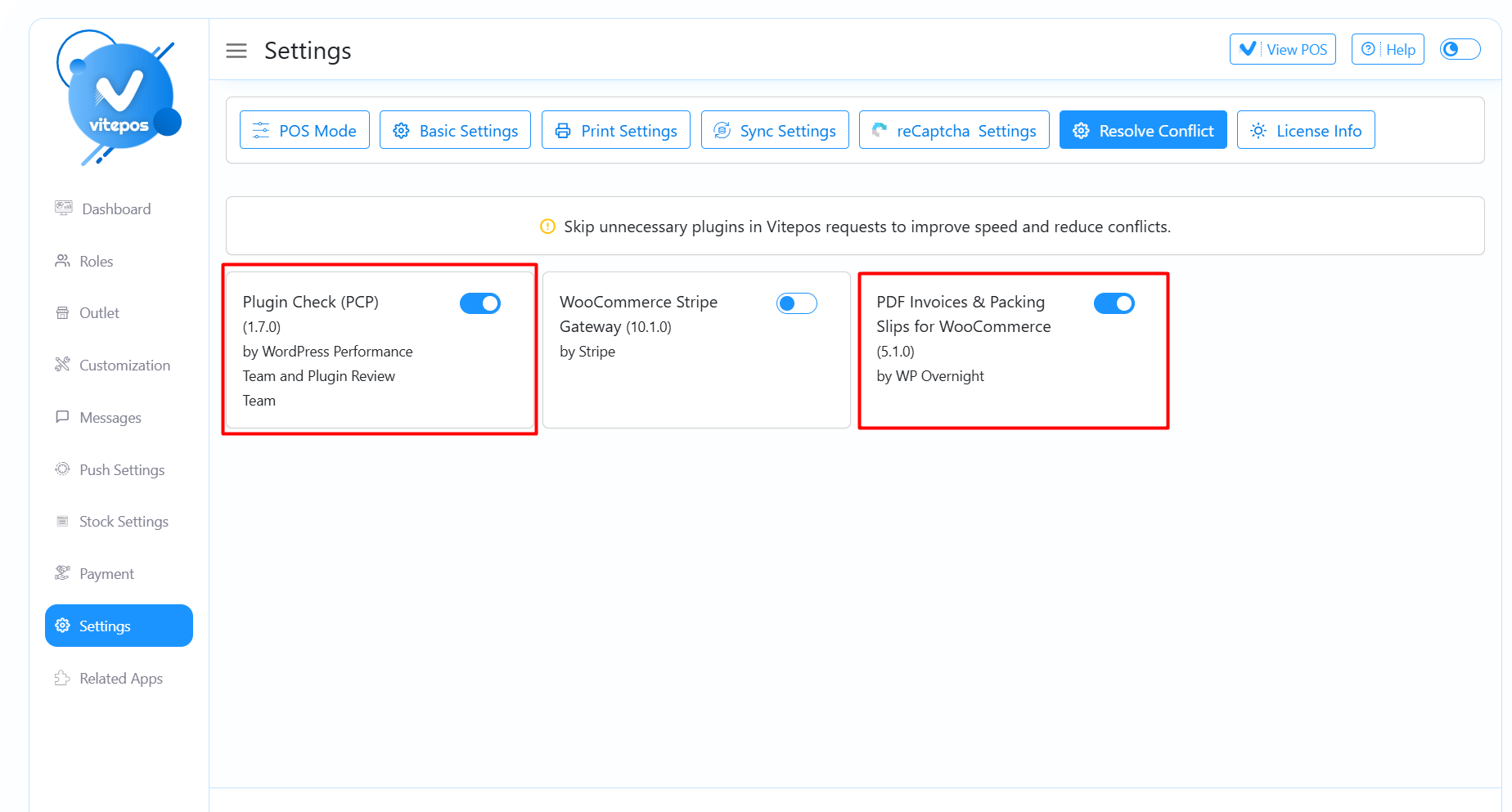Click the View POS button
The width and height of the screenshot is (1512, 812).
[x=1283, y=49]
